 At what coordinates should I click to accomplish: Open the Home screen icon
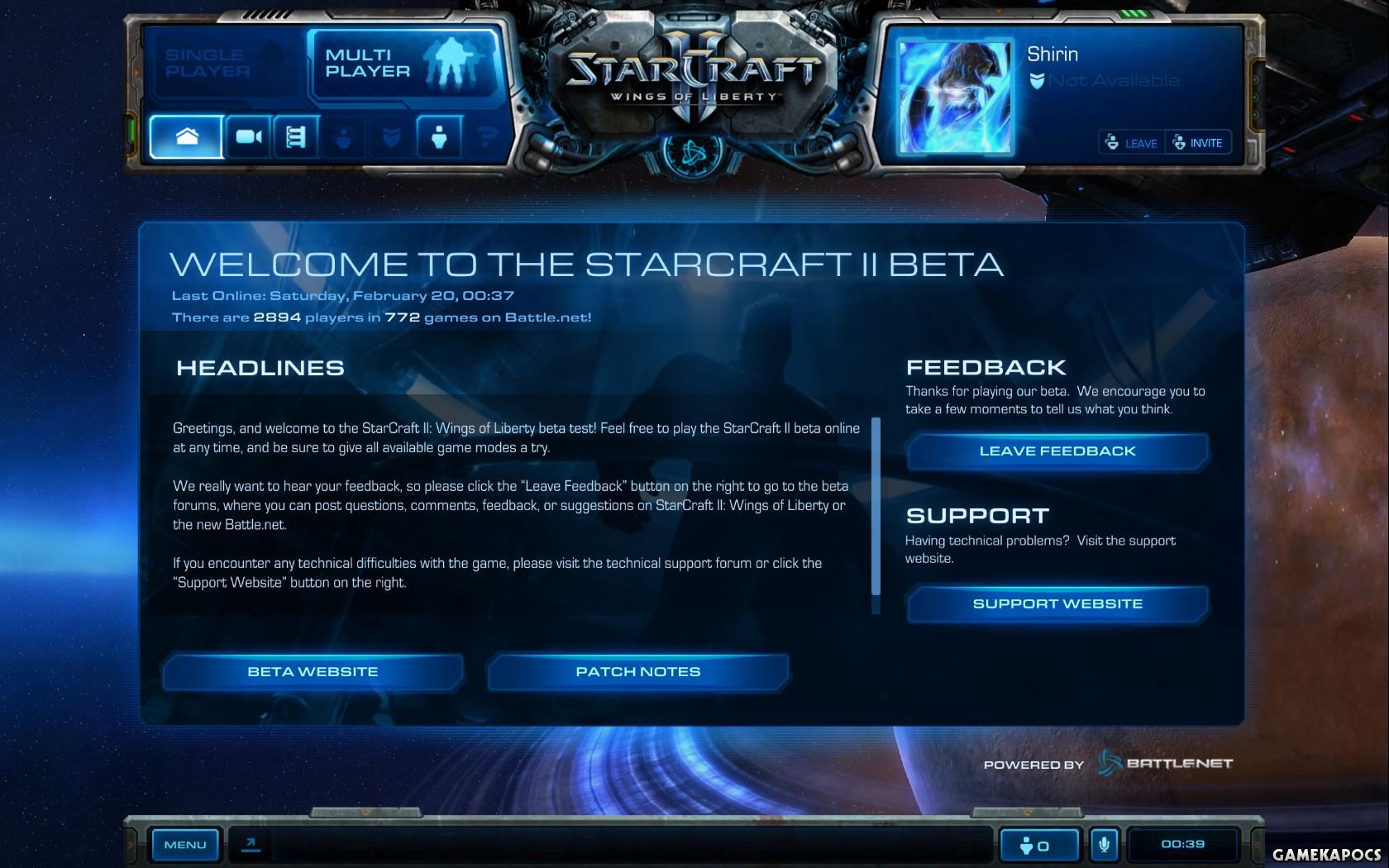tap(187, 136)
